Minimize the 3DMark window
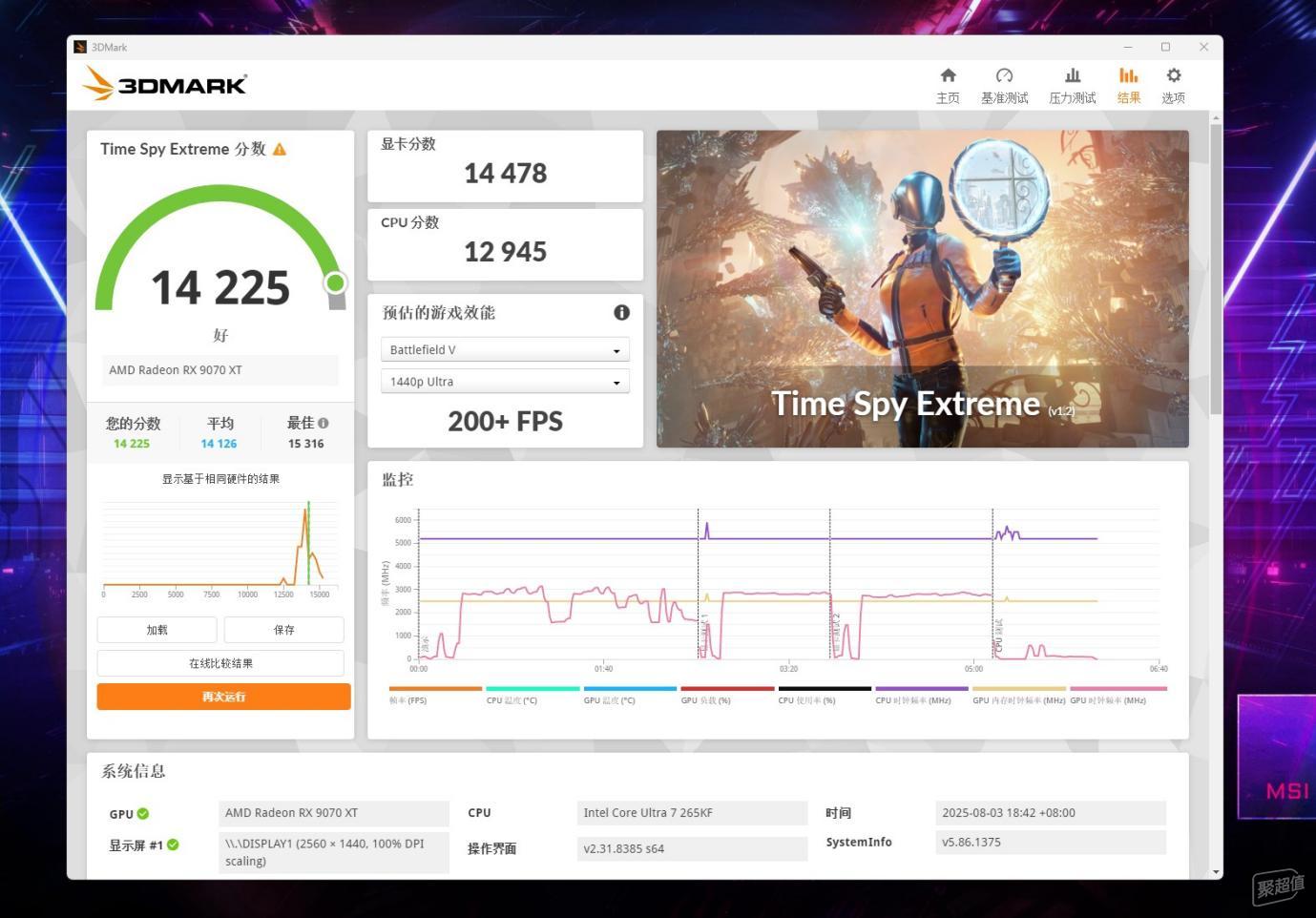1316x918 pixels. click(x=1128, y=47)
